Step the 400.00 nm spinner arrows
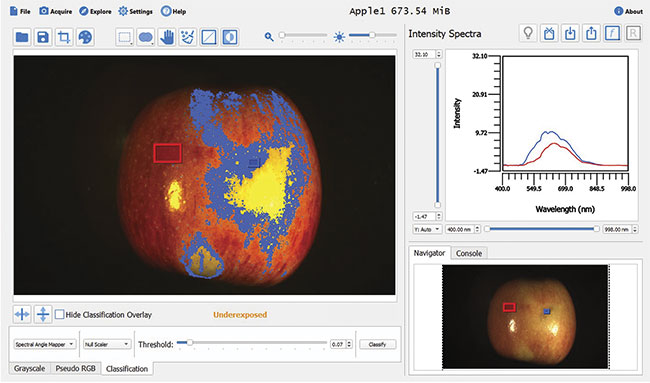650x383 pixels. click(x=477, y=229)
